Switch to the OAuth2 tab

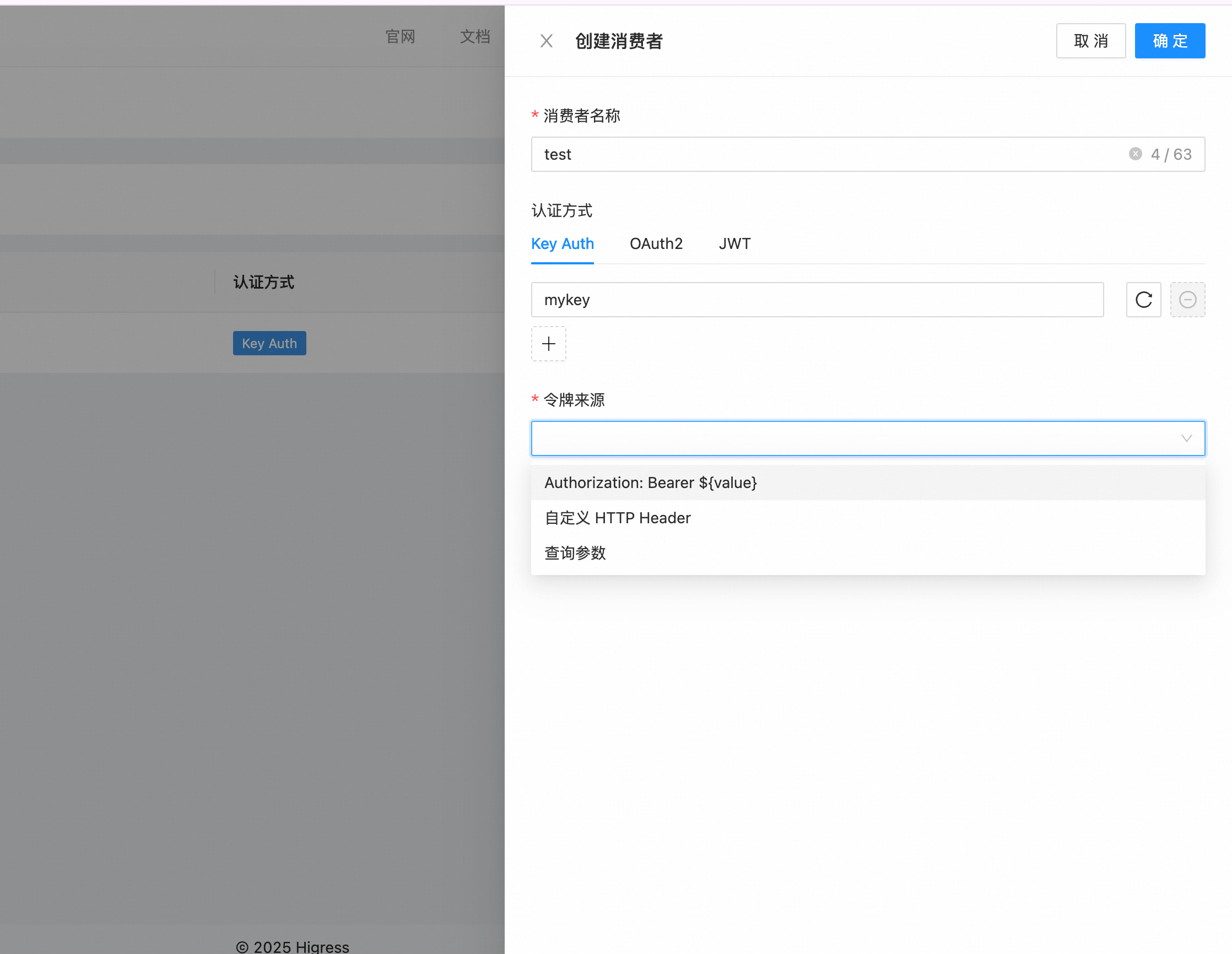(x=656, y=243)
